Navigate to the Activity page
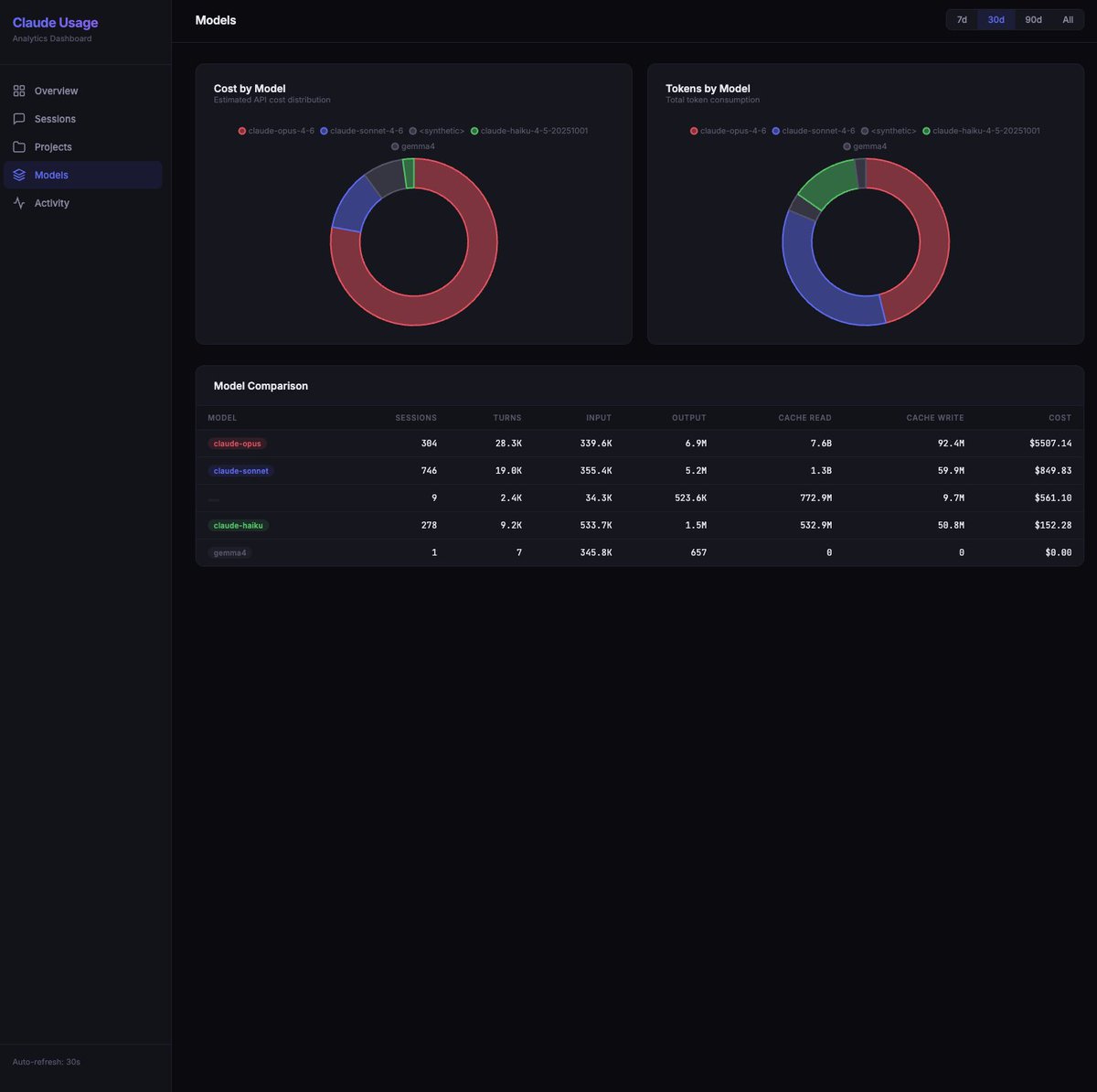The height and width of the screenshot is (1092, 1097). tap(82, 203)
